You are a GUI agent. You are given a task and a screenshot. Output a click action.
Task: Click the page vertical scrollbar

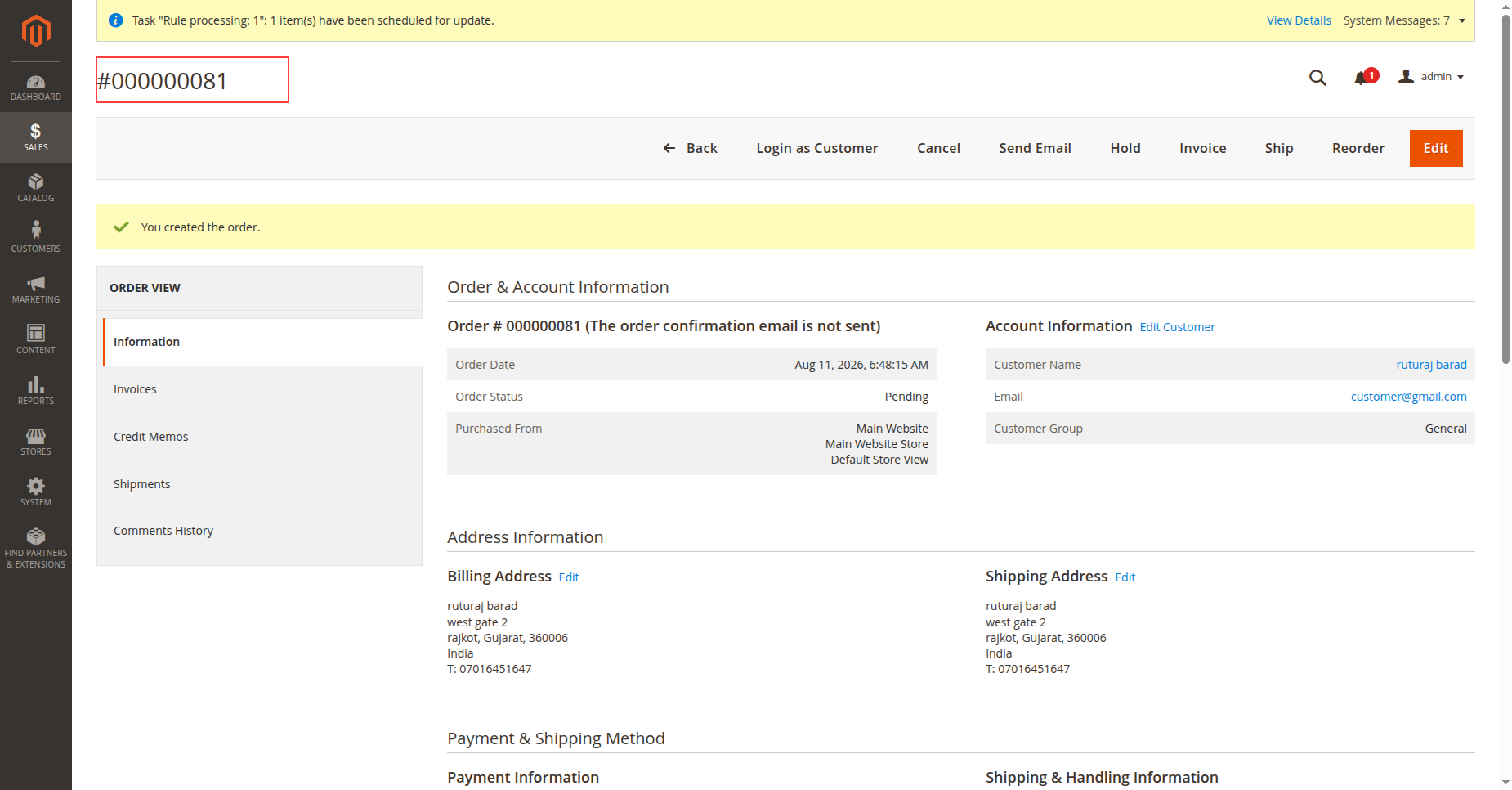1505,188
